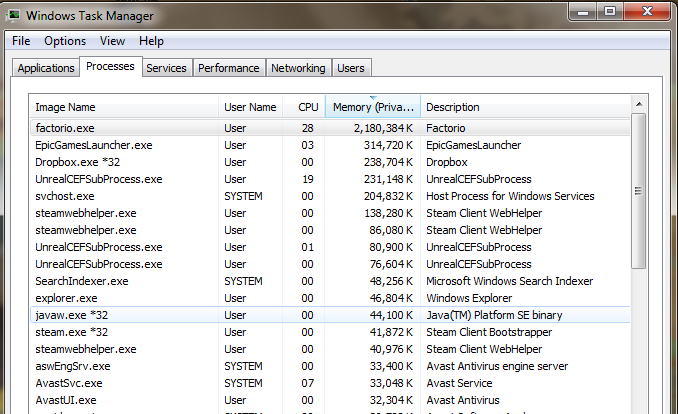
Task: Select the aswEngSrv.exe process
Action: (330, 366)
